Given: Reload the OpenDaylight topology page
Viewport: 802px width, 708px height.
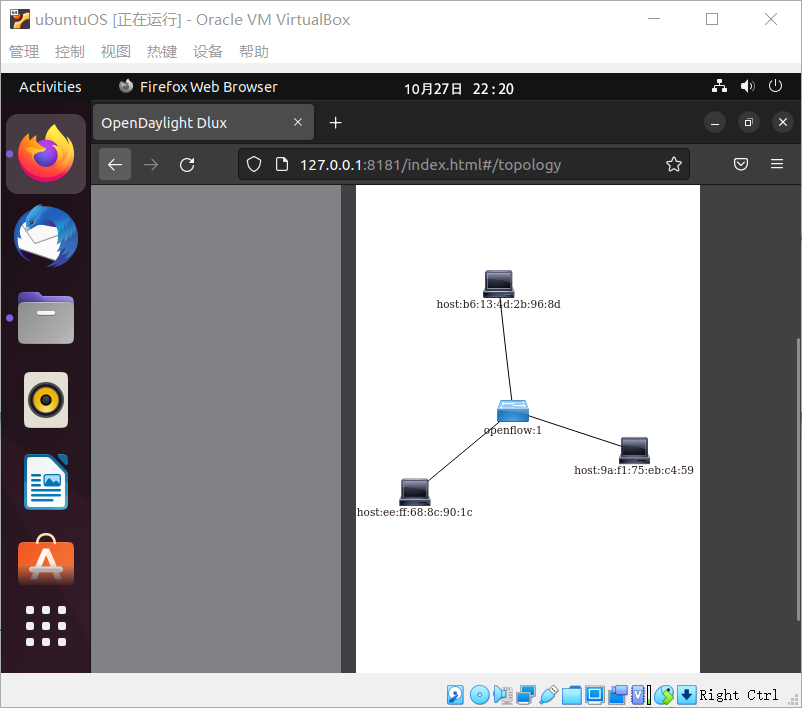Looking at the screenshot, I should pos(187,164).
